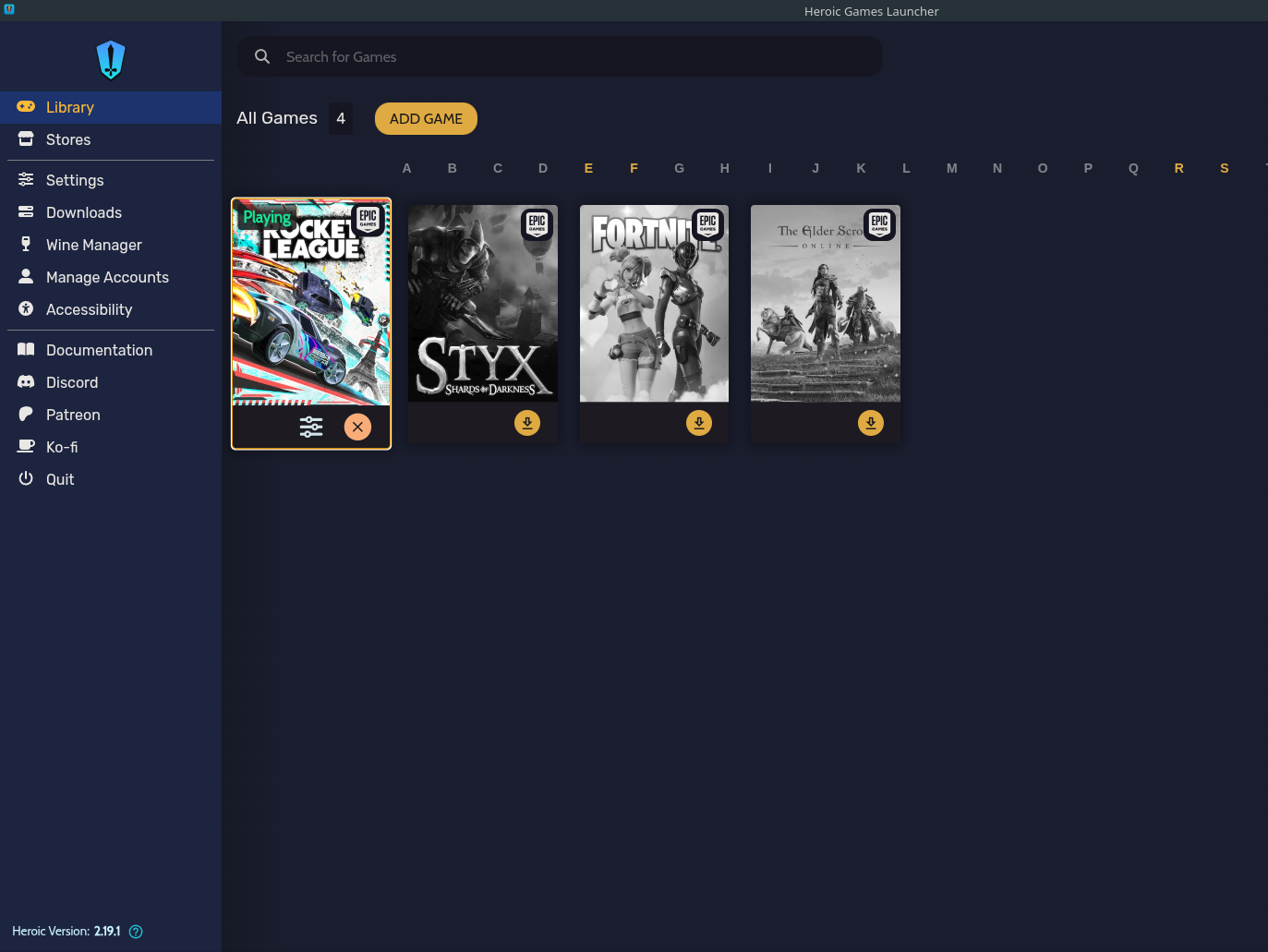The image size is (1268, 952).
Task: Stop the running Rocket League game
Action: (357, 427)
